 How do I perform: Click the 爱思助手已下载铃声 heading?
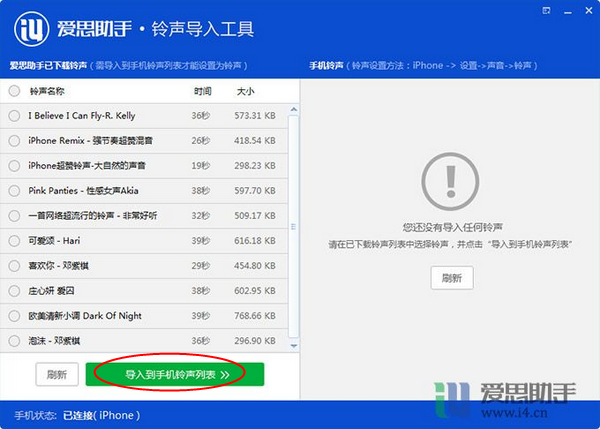pos(48,65)
